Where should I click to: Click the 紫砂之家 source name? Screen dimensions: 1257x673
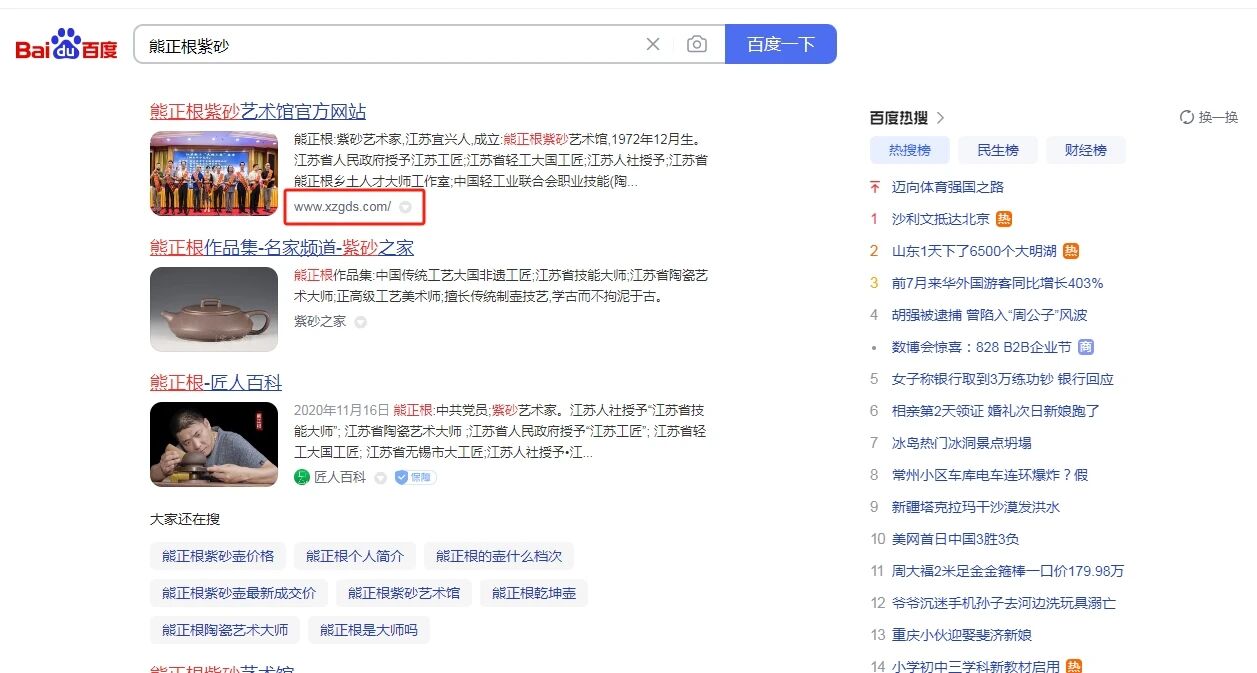[320, 321]
